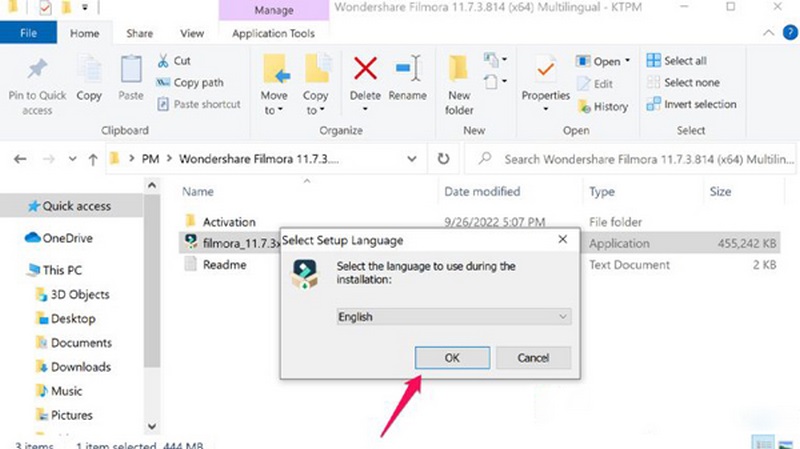Click the Rename icon
Viewport: 800px width, 449px height.
[x=408, y=68]
